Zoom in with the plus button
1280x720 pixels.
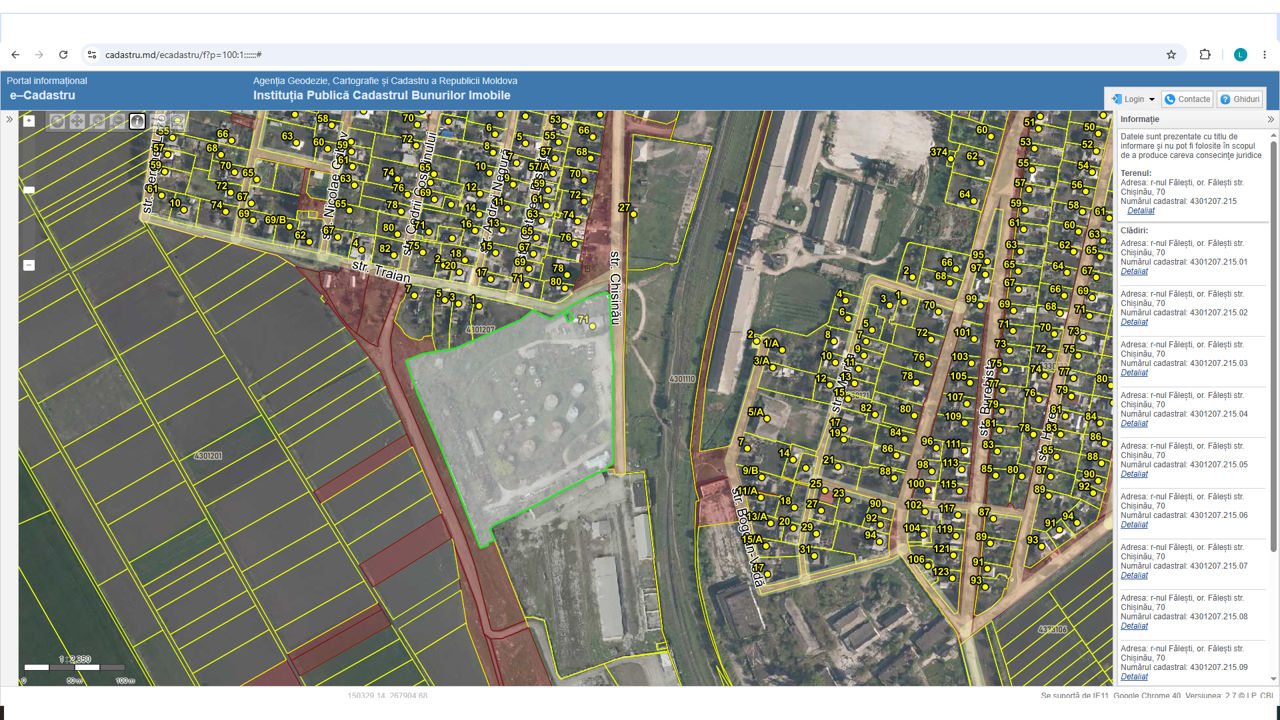[x=29, y=121]
